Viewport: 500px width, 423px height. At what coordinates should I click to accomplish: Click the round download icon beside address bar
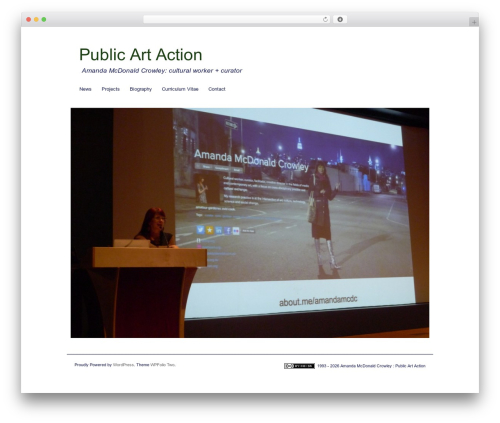pos(340,20)
